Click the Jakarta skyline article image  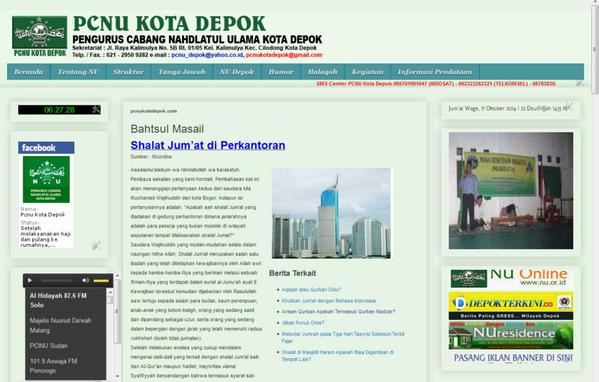(331, 213)
